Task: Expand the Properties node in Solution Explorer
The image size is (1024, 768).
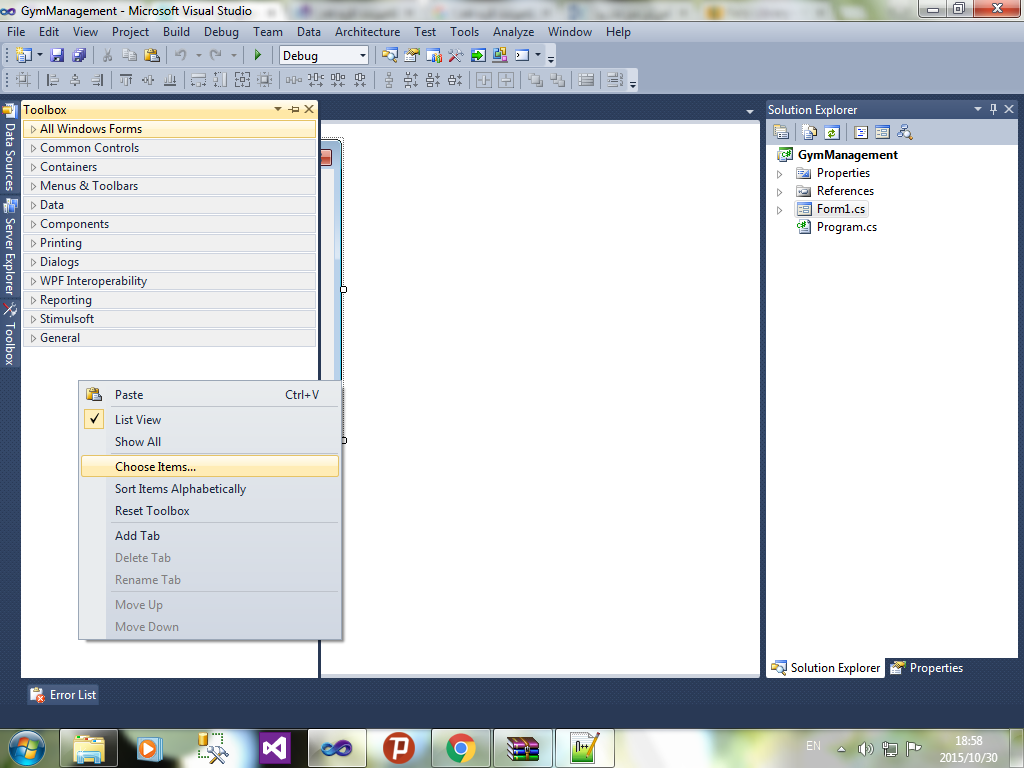Action: pos(779,174)
